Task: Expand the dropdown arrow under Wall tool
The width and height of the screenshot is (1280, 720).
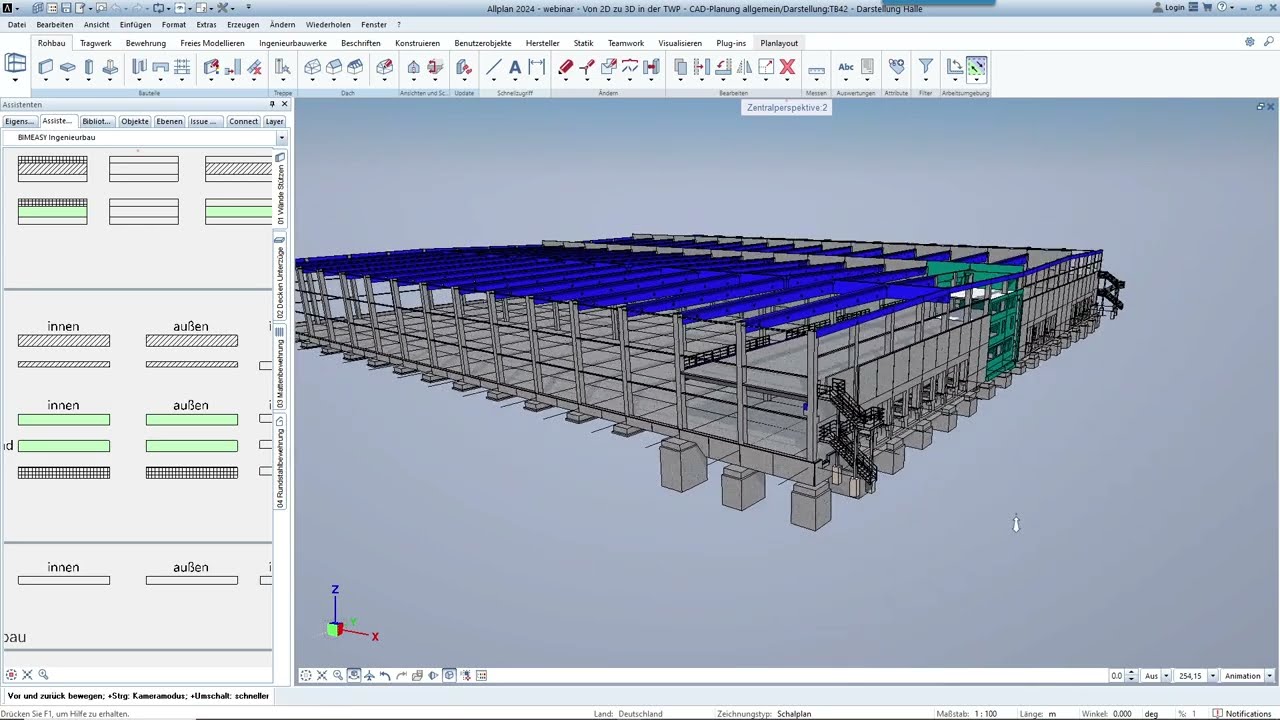Action: [46, 80]
